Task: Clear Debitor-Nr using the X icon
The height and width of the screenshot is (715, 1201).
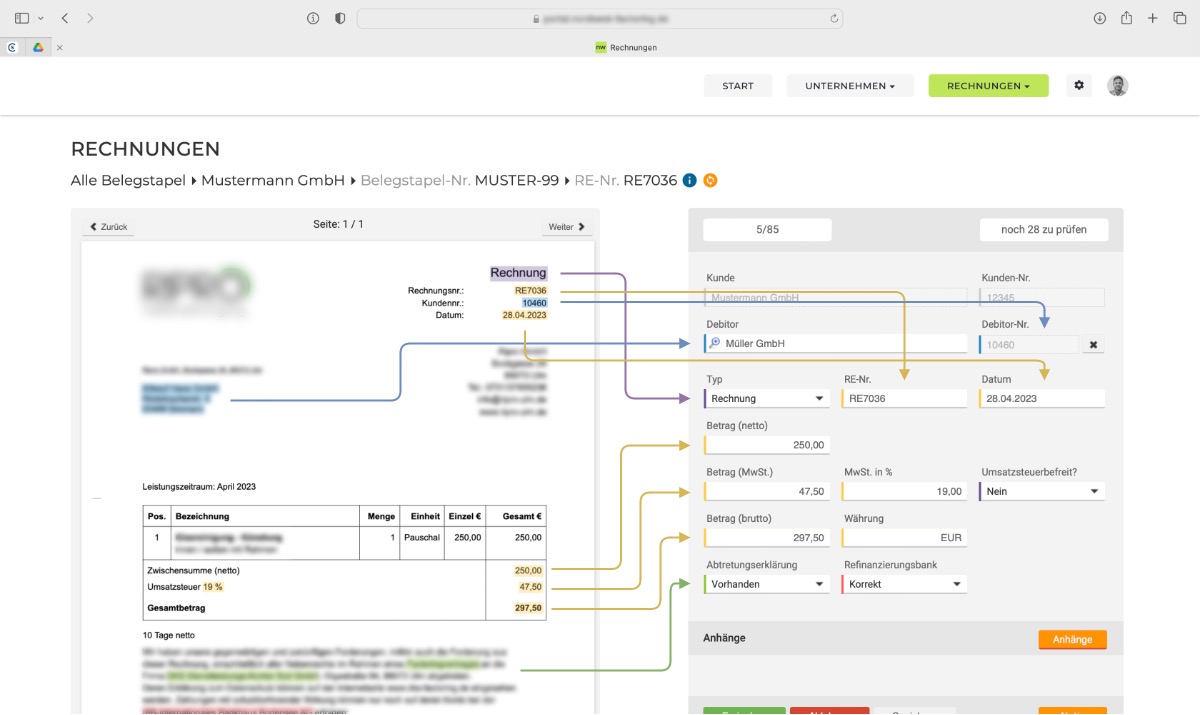Action: [1093, 344]
